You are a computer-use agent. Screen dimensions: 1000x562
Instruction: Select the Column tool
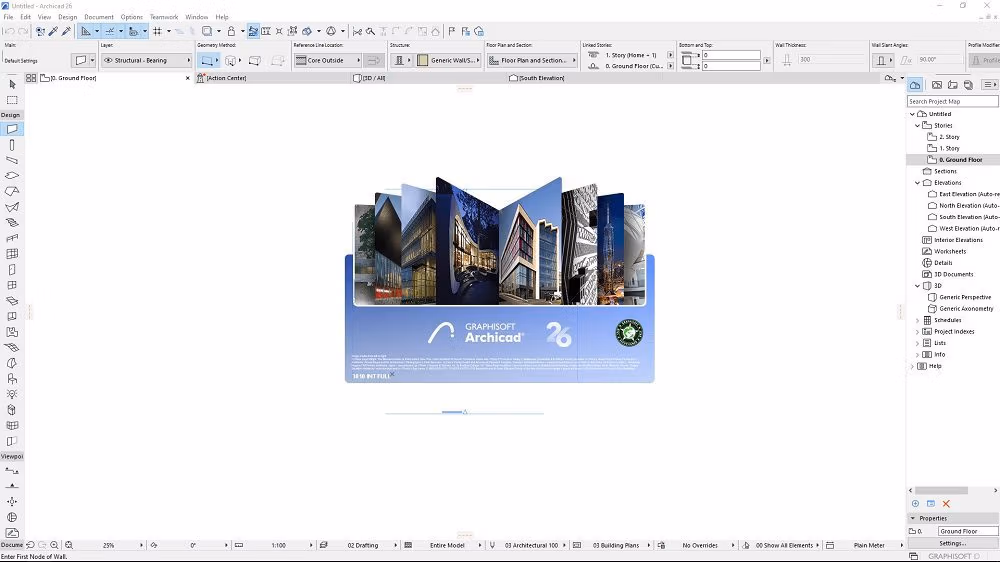pyautogui.click(x=12, y=145)
